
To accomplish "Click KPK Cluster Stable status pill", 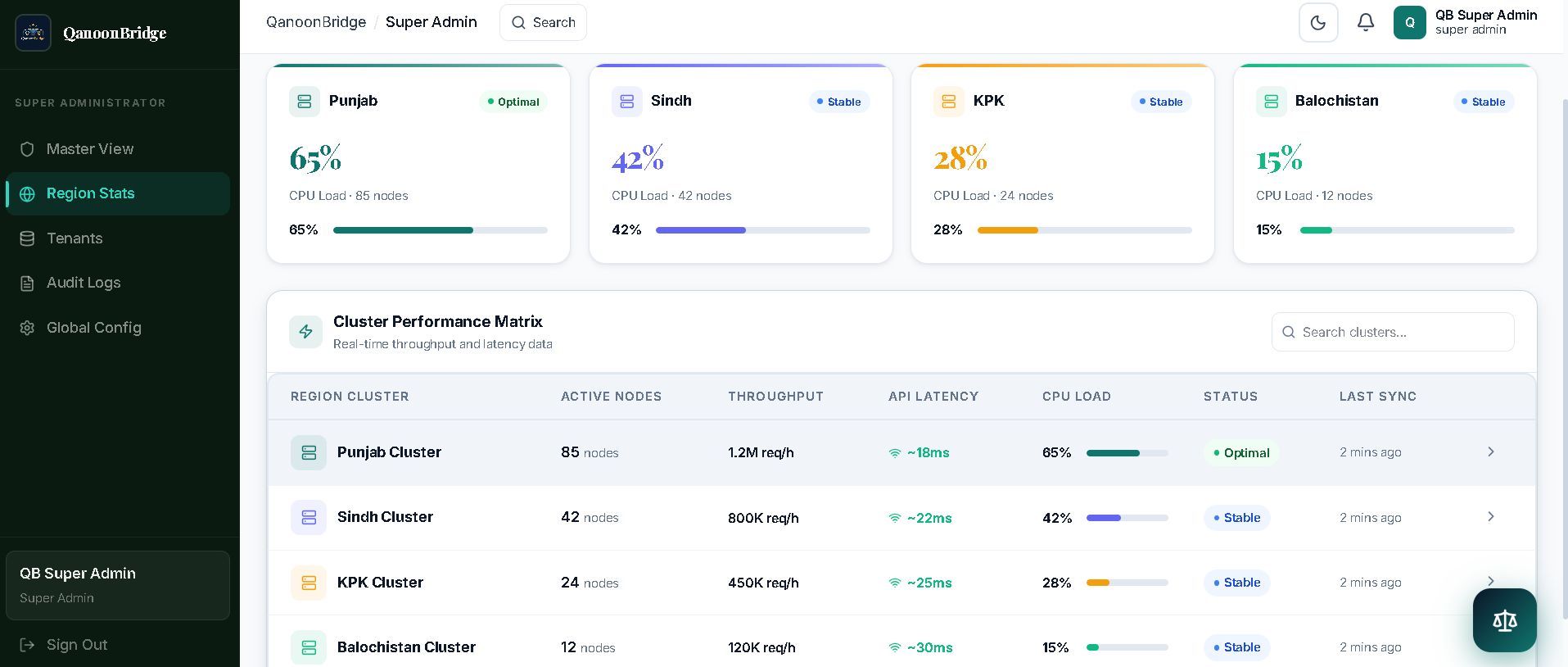I will (1237, 583).
